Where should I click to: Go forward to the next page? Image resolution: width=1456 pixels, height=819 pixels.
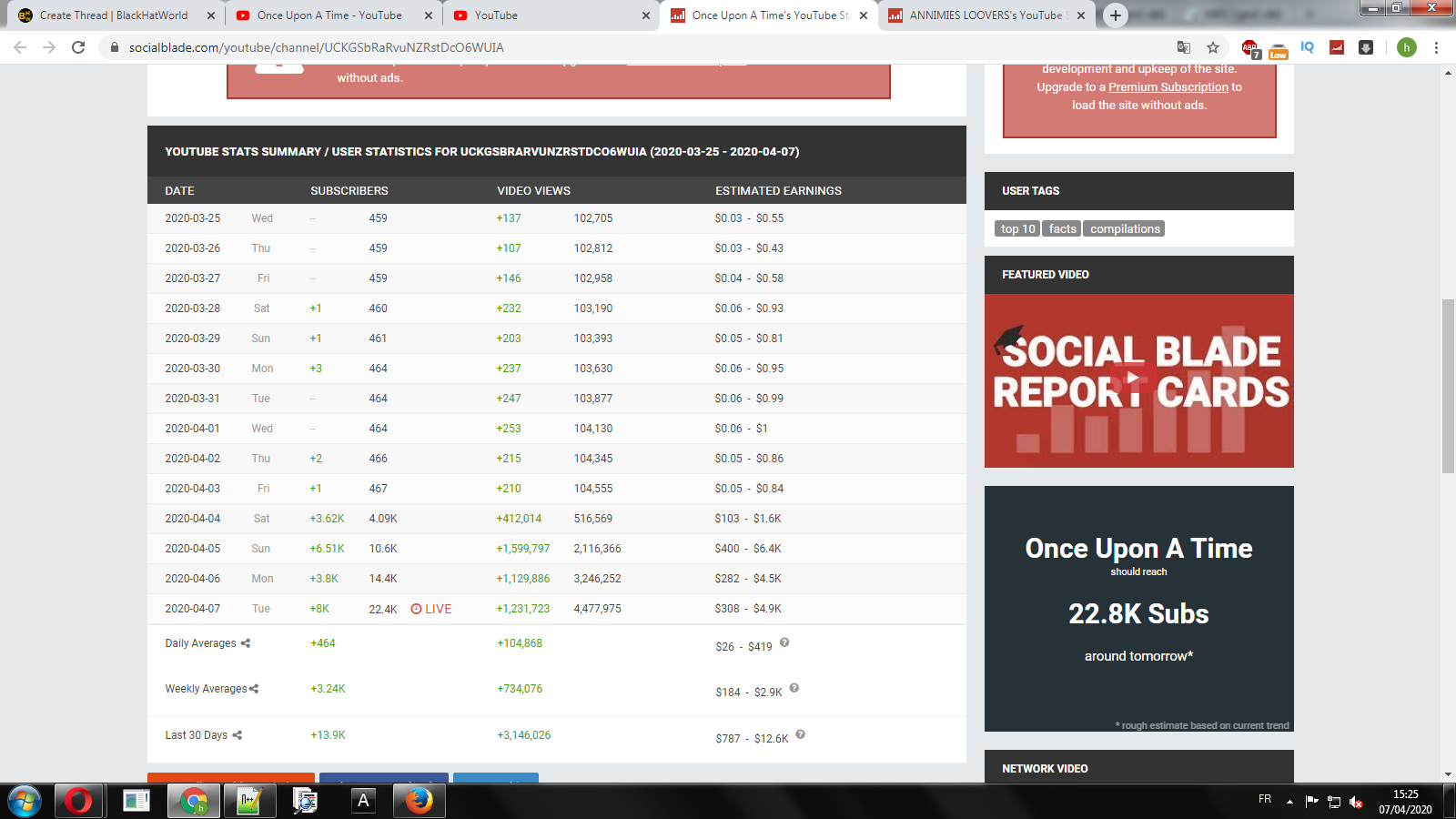(x=49, y=47)
